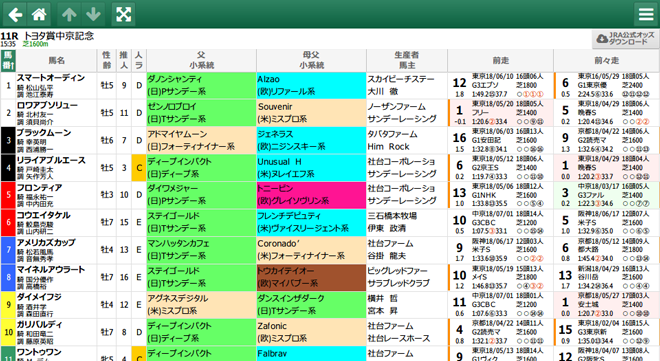Select damsire cell Coronado'
The height and width of the screenshot is (361, 660).
point(311,250)
